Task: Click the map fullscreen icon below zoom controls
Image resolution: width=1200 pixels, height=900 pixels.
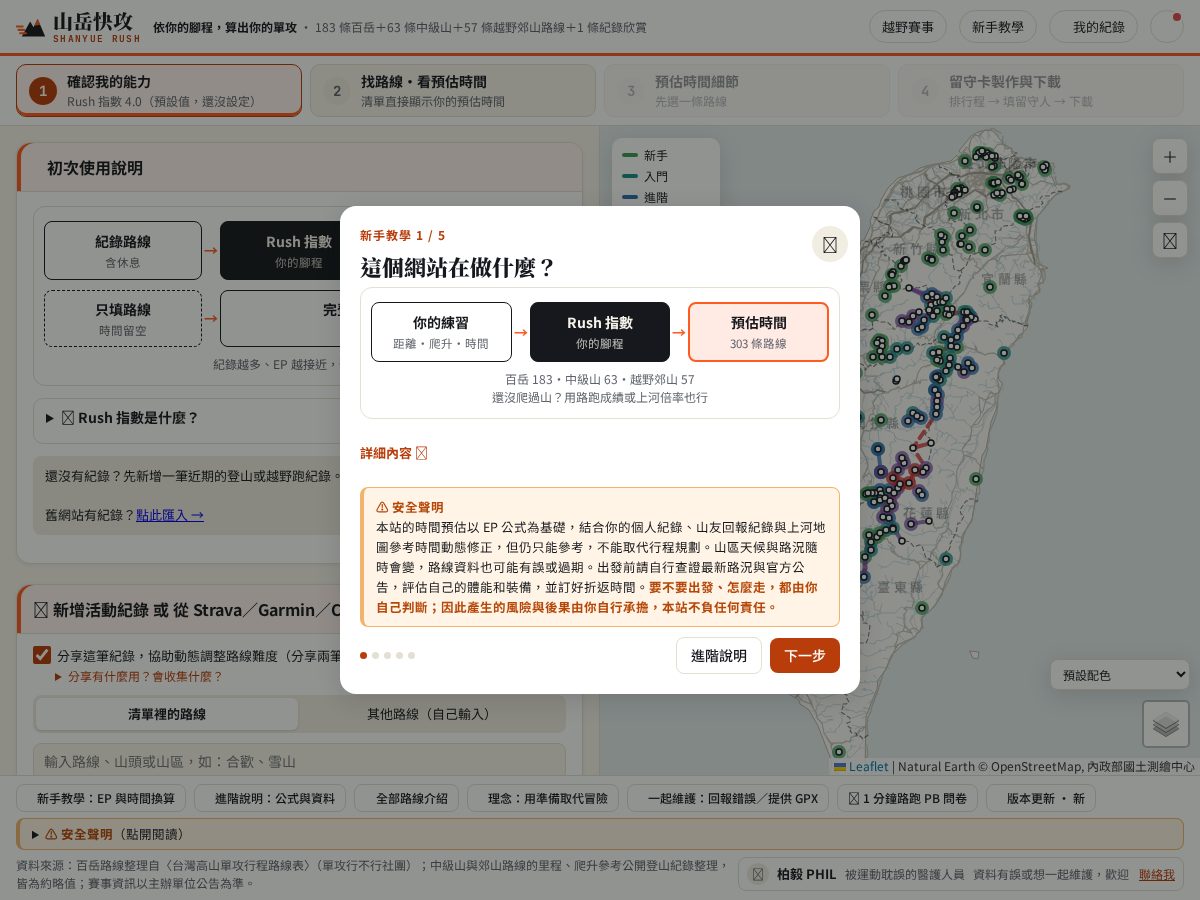Action: (1169, 240)
